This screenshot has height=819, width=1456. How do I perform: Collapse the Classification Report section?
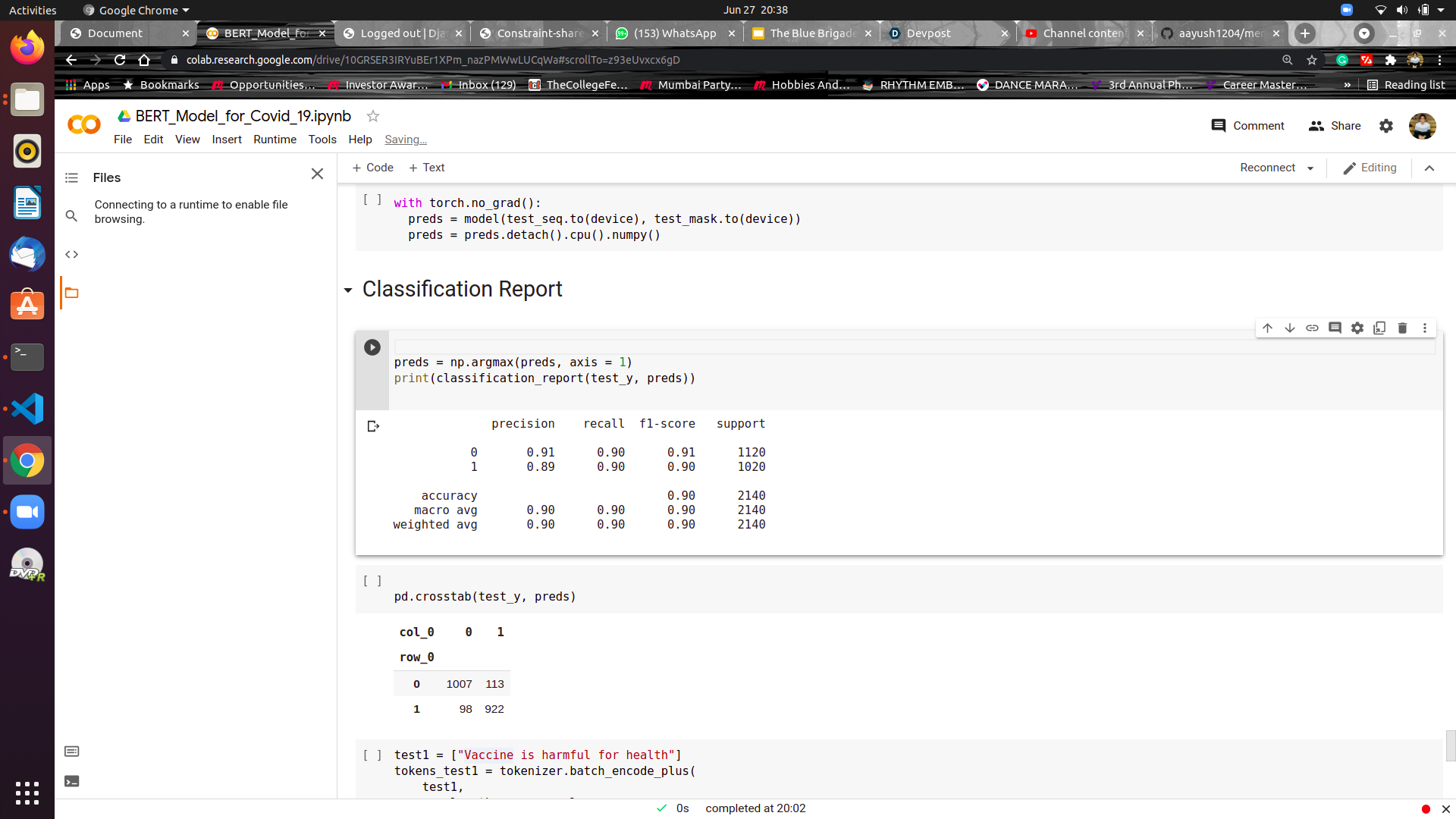pyautogui.click(x=348, y=290)
